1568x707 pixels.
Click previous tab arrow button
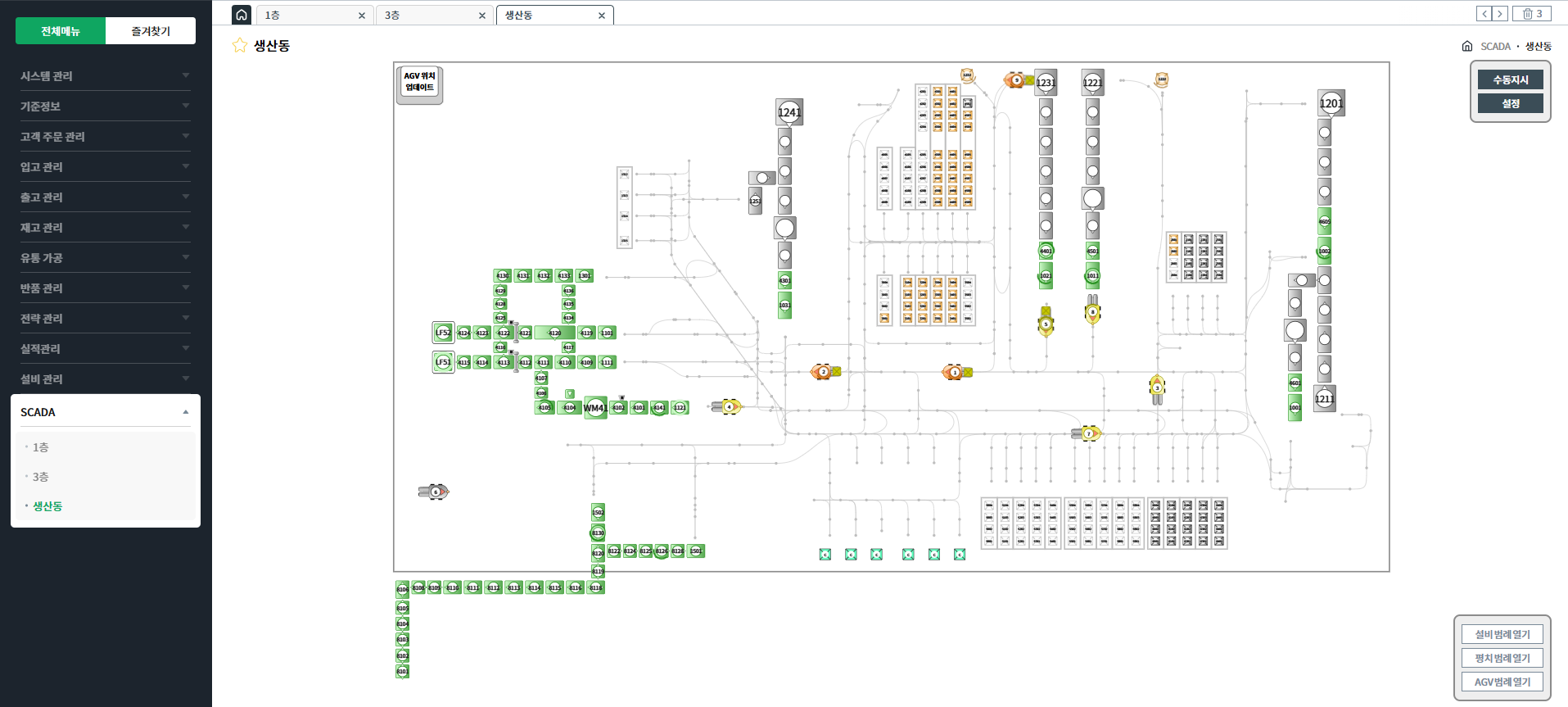coord(1484,14)
